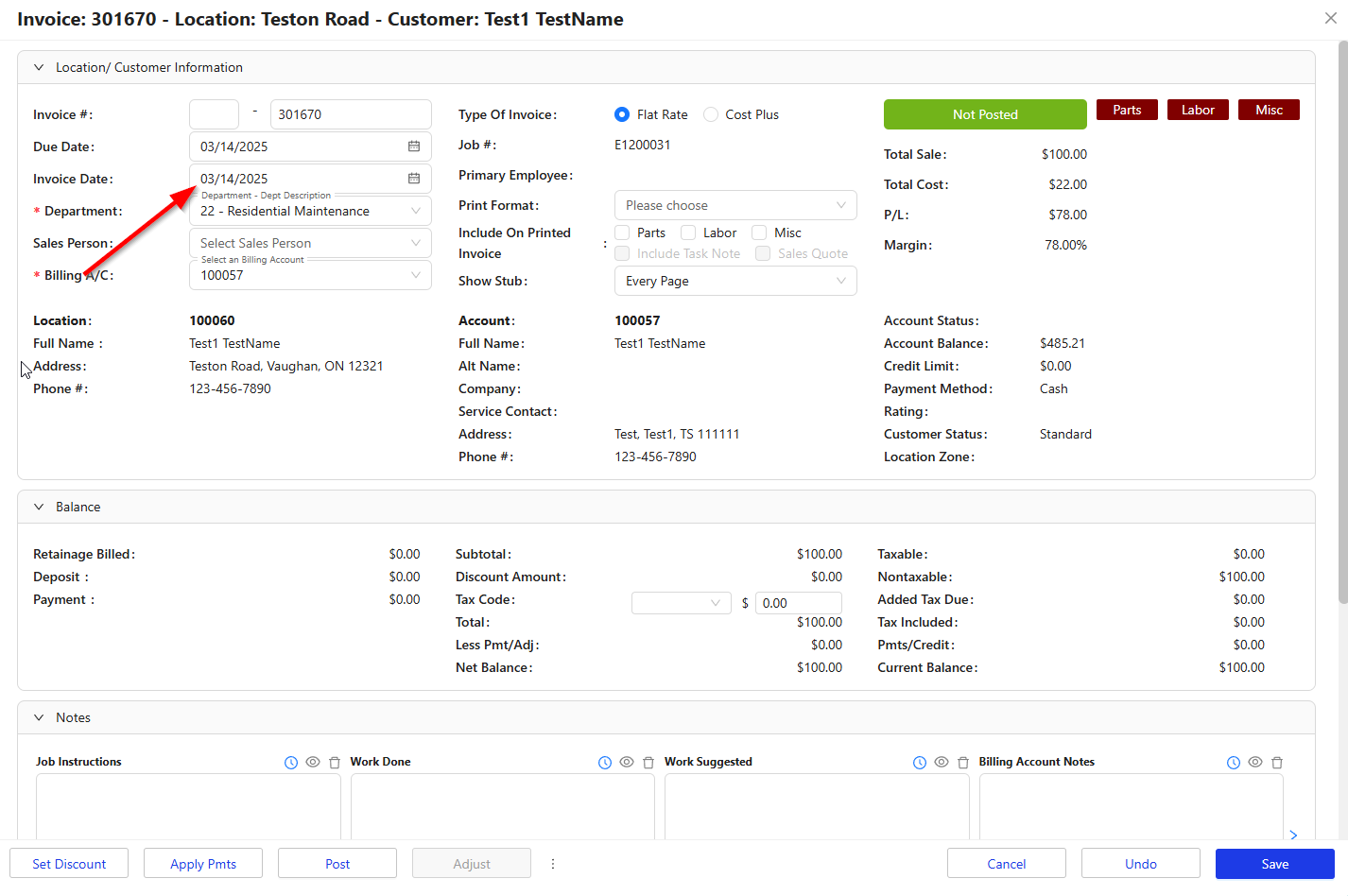
Task: Click the Billing Account Notes eye icon
Action: [1255, 762]
